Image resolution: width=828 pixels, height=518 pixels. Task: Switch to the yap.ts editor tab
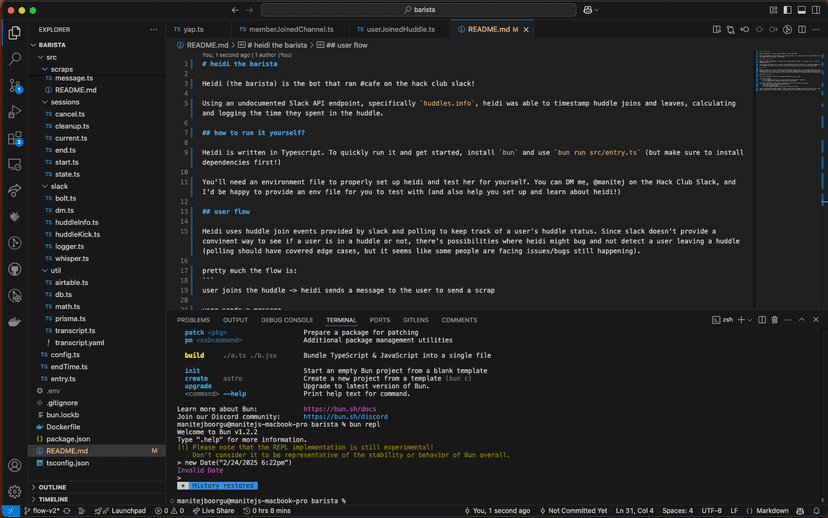coord(193,30)
